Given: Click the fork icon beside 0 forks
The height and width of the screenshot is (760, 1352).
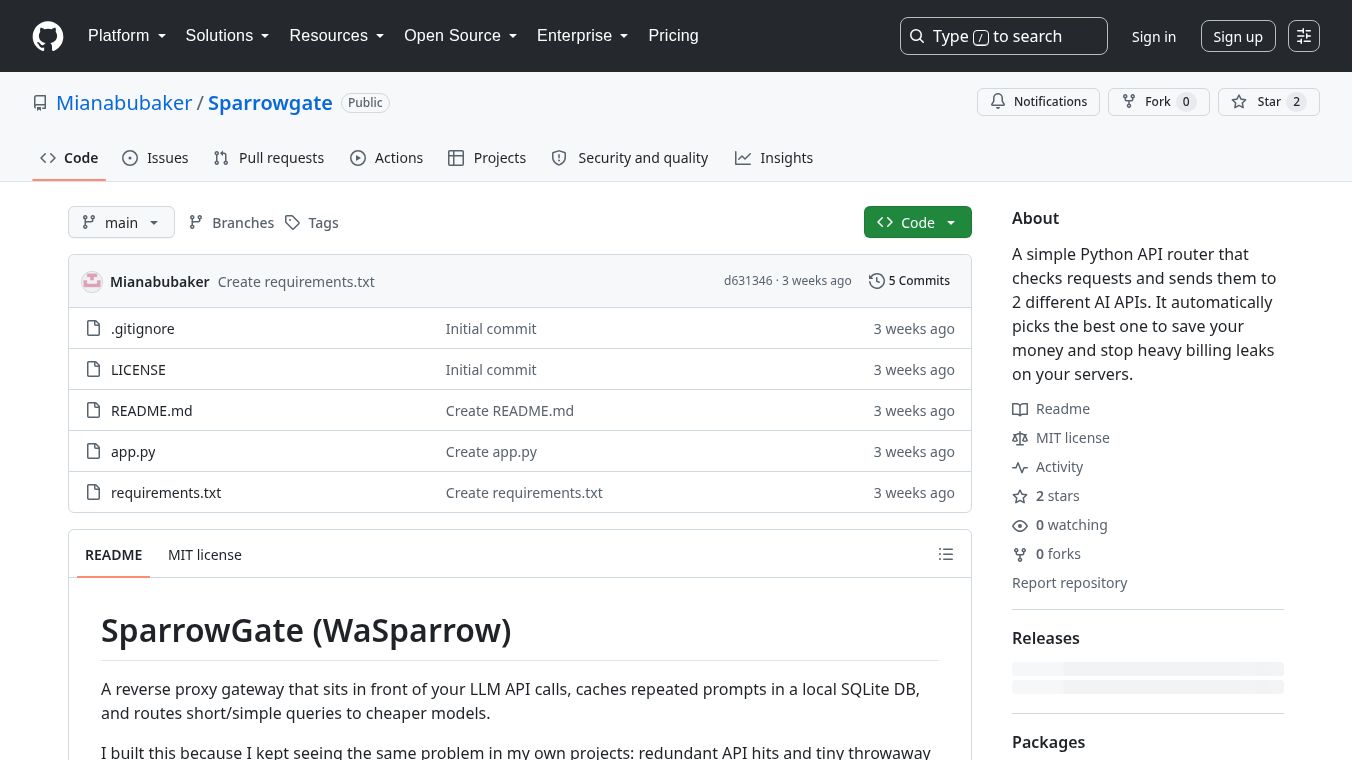Looking at the screenshot, I should (x=1020, y=554).
